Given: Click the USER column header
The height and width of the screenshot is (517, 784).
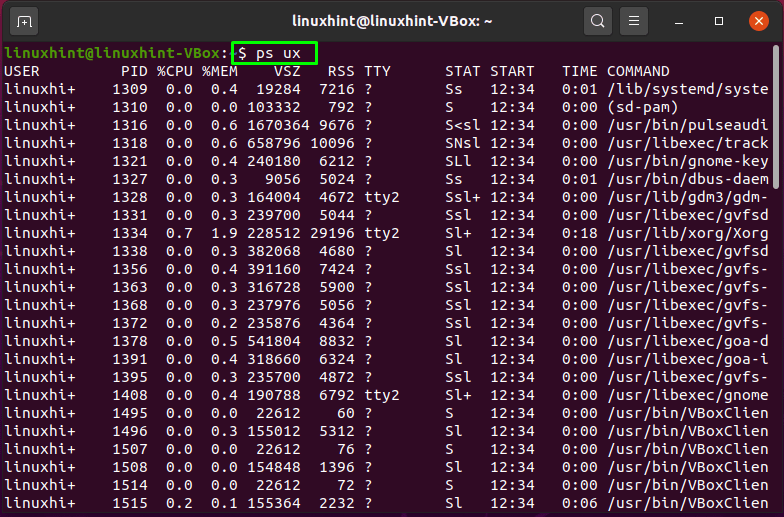Looking at the screenshot, I should pos(22,72).
